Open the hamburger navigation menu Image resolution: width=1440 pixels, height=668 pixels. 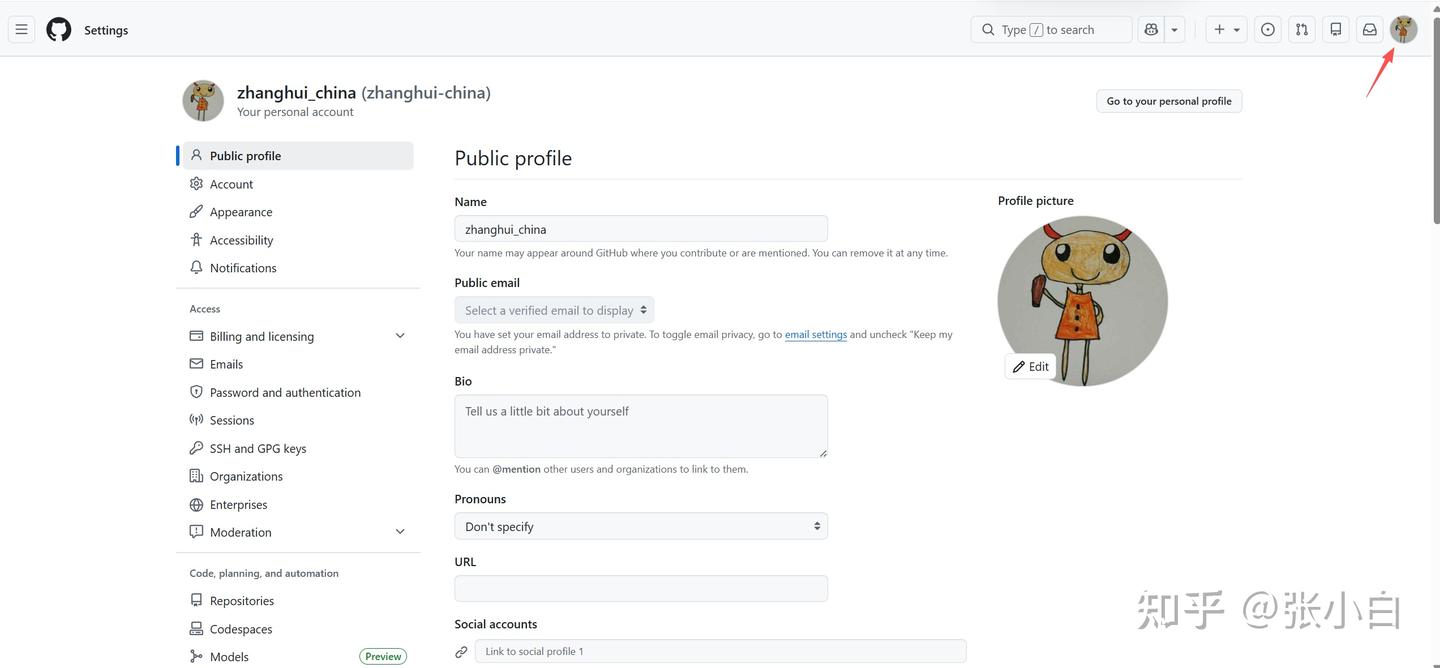21,30
